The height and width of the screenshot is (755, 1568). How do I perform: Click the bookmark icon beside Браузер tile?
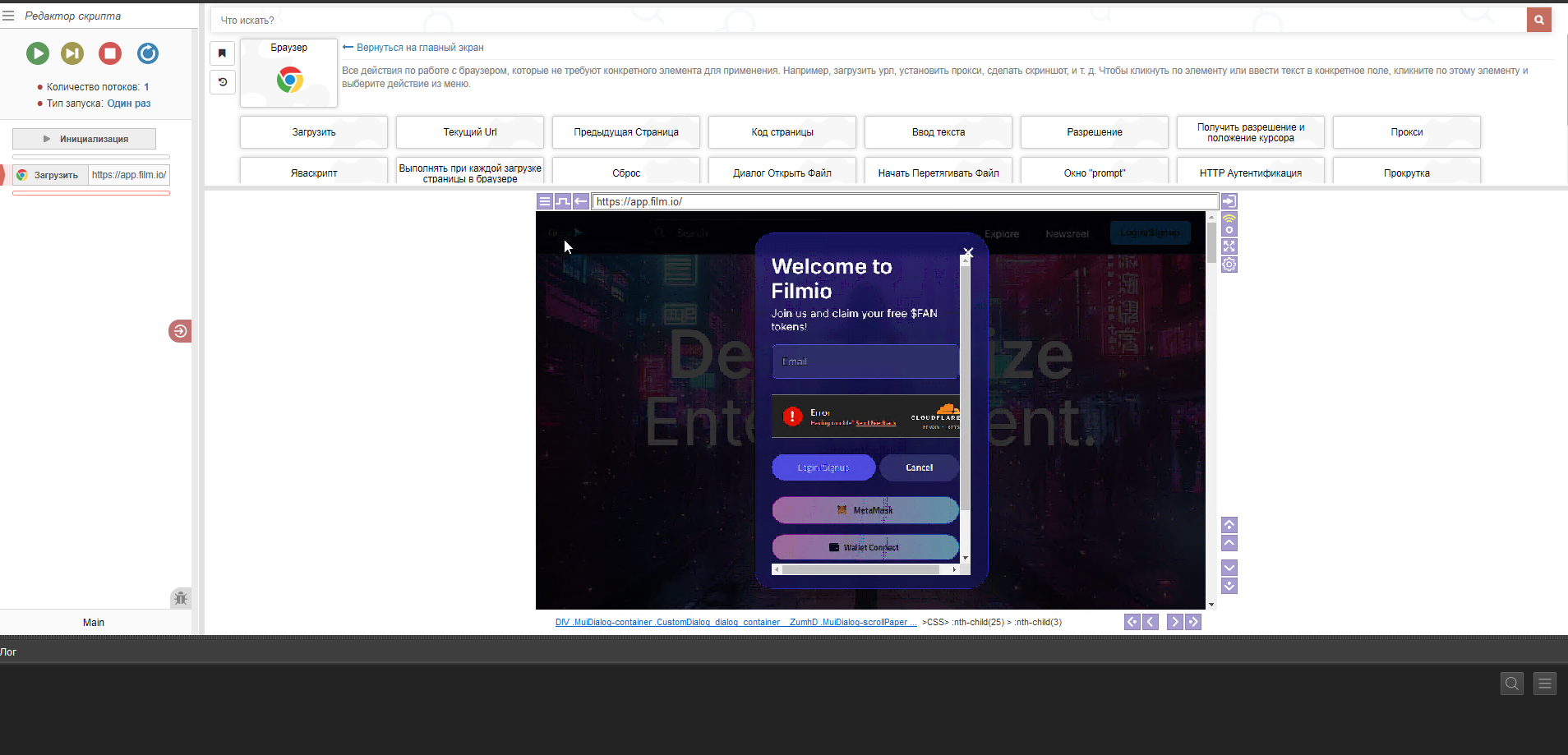tap(222, 53)
